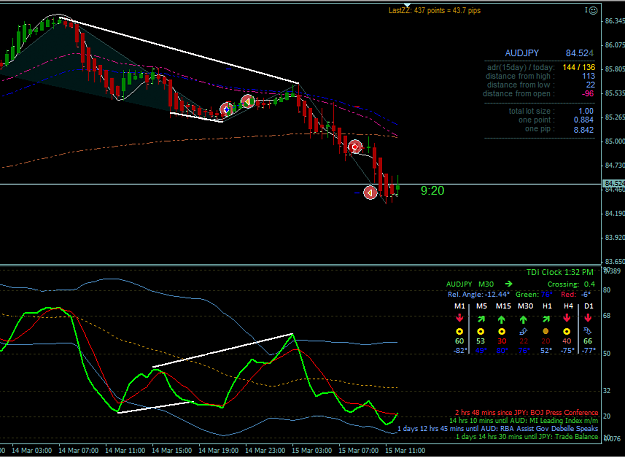Click the MI Leading Index m/m news line
The image size is (625, 458).
pyautogui.click(x=524, y=421)
